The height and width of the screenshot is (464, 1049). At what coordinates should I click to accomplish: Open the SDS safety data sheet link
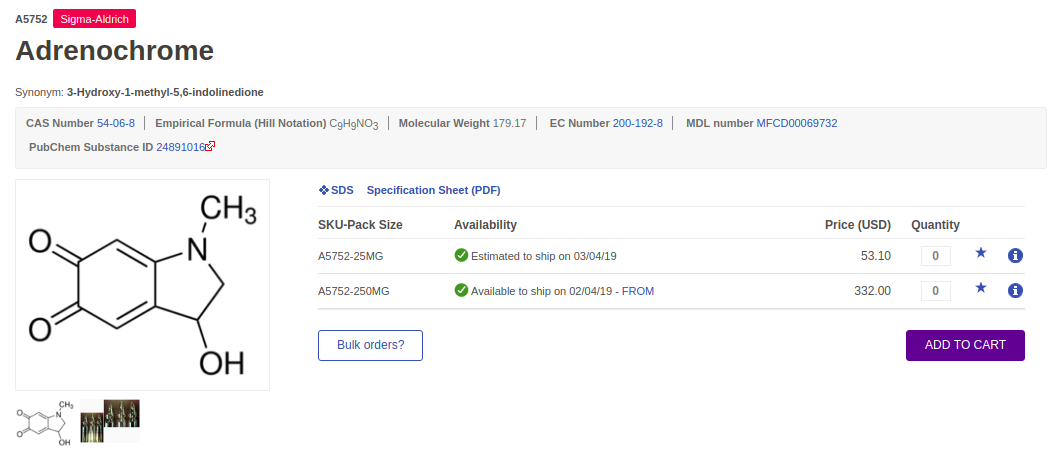point(336,190)
